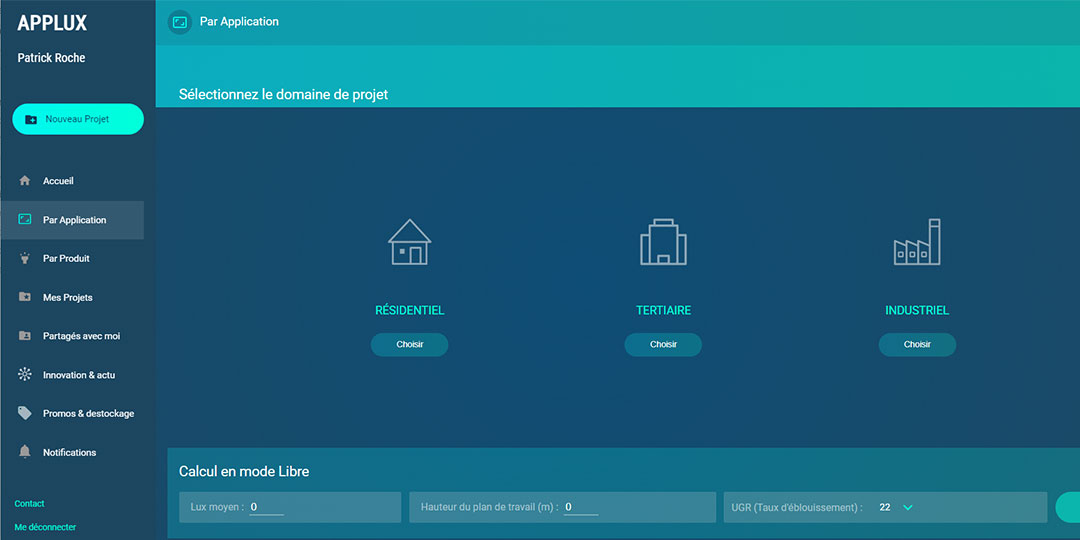This screenshot has height=540, width=1080.
Task: Click the RÉSIDENTIEL label
Action: [x=409, y=311]
